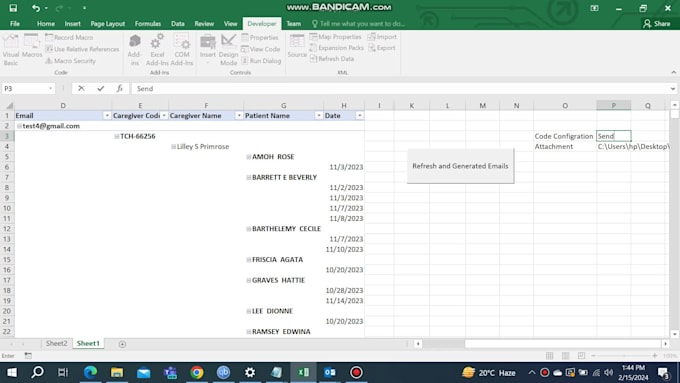Open Insert Function dialog
The width and height of the screenshot is (680, 383).
pos(120,88)
